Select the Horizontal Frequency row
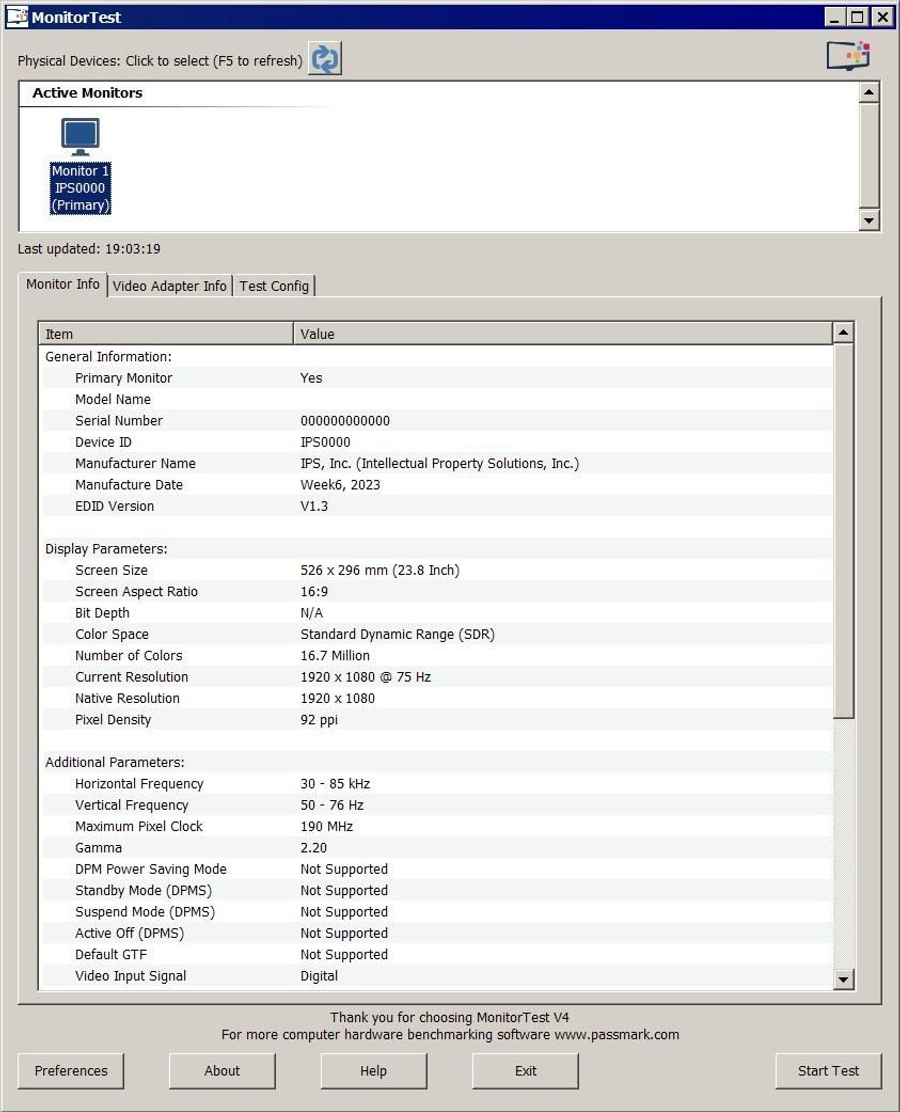 point(437,784)
